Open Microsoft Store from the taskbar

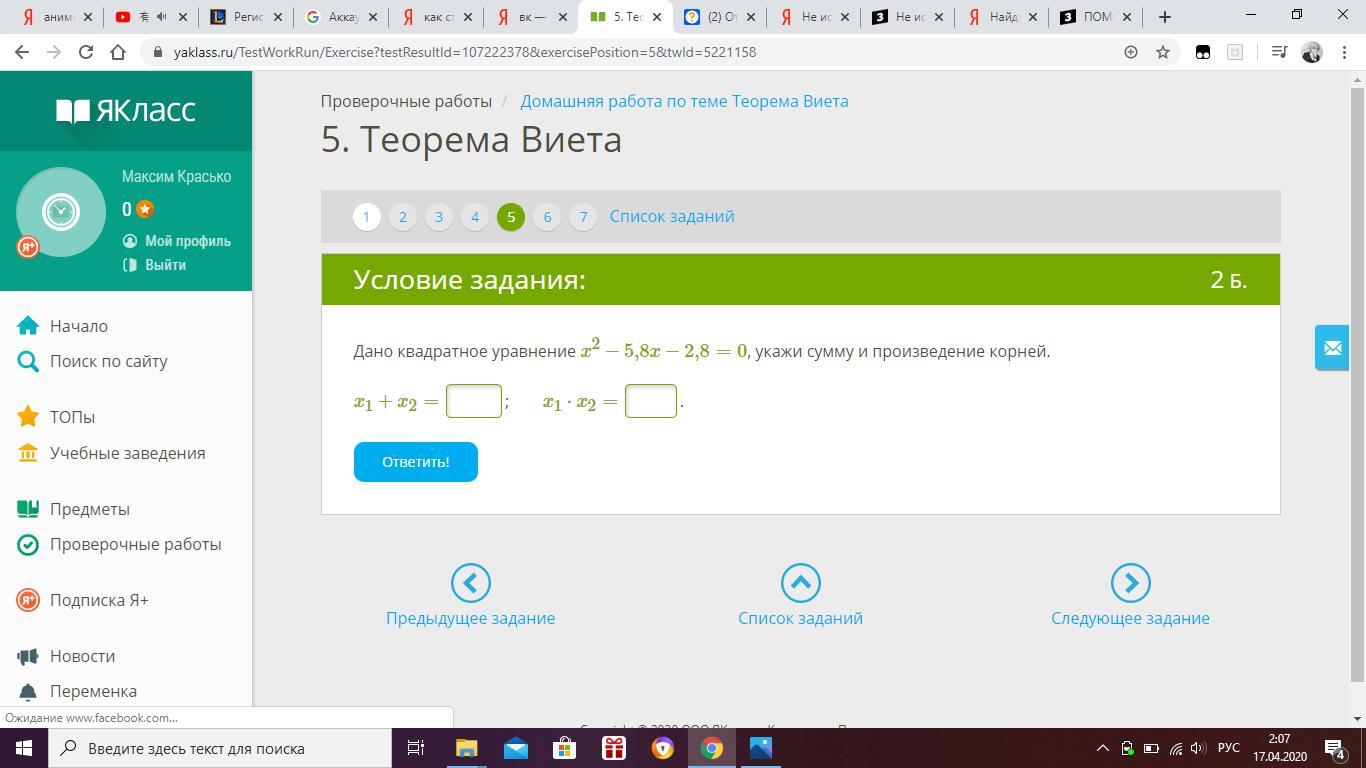pos(565,748)
